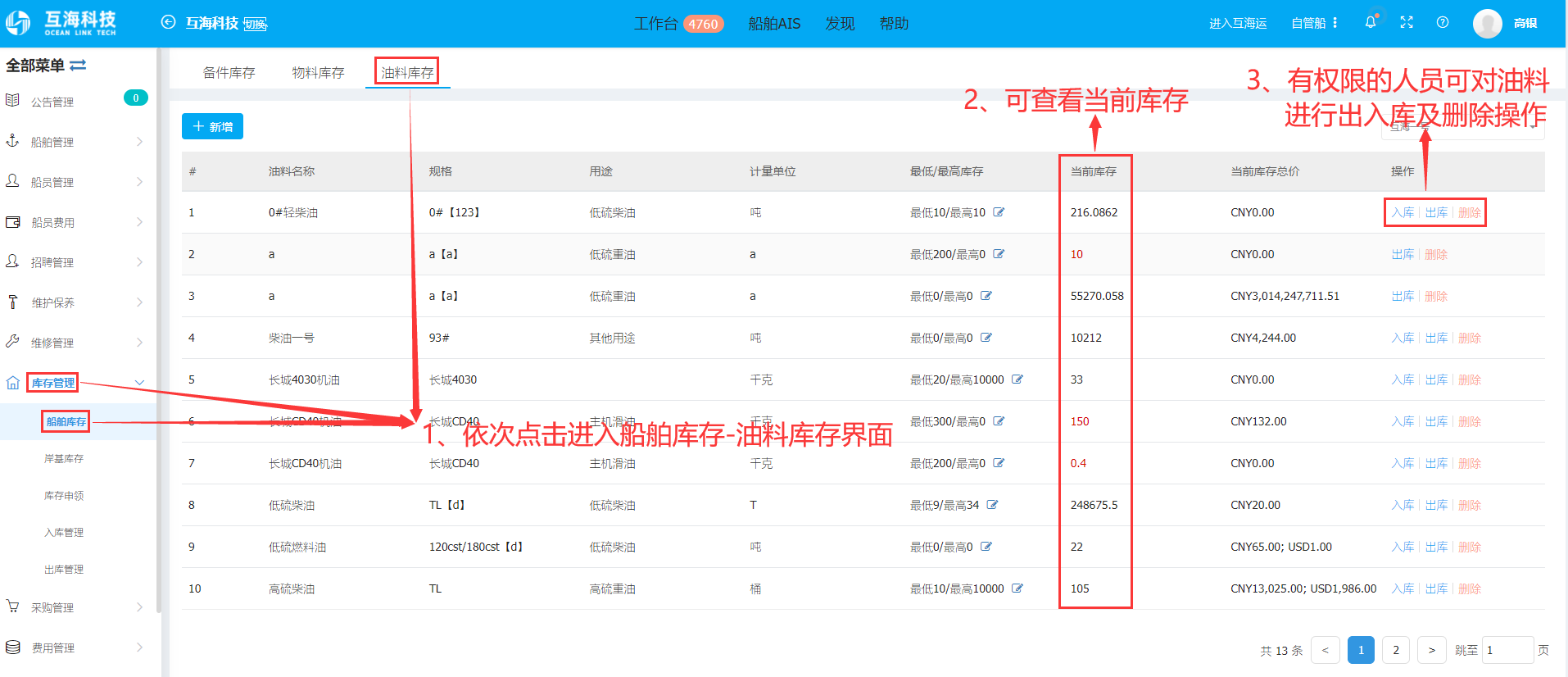The height and width of the screenshot is (677, 1568).
Task: Edit min/max stock for 低硫燃料油
Action: tap(986, 547)
